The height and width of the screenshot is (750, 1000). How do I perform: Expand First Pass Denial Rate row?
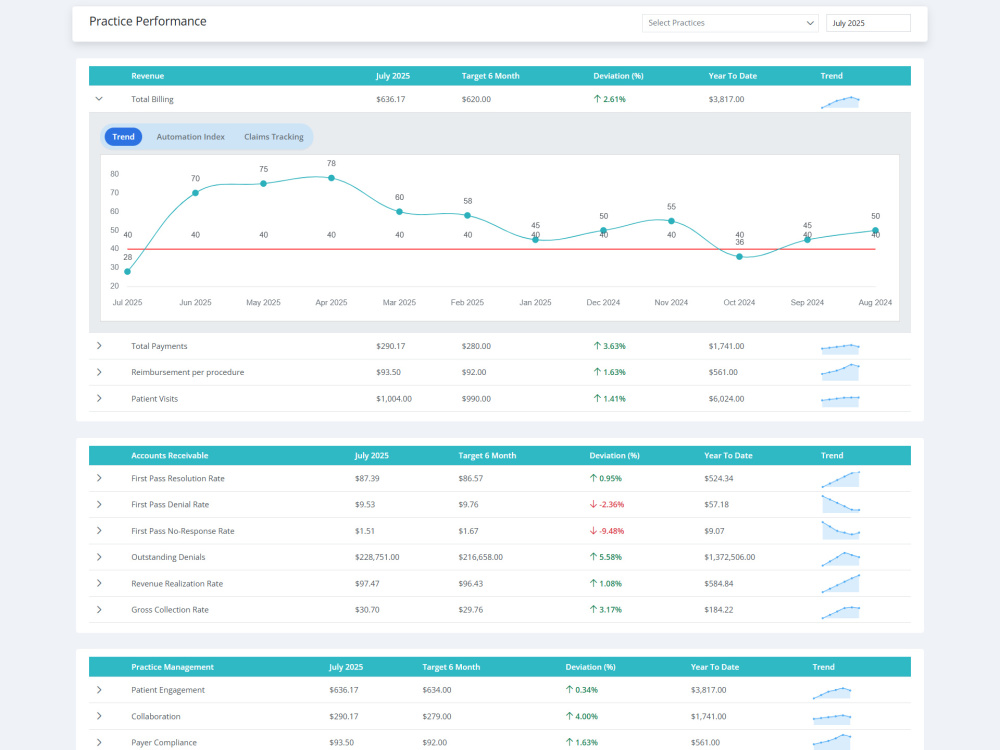click(99, 504)
